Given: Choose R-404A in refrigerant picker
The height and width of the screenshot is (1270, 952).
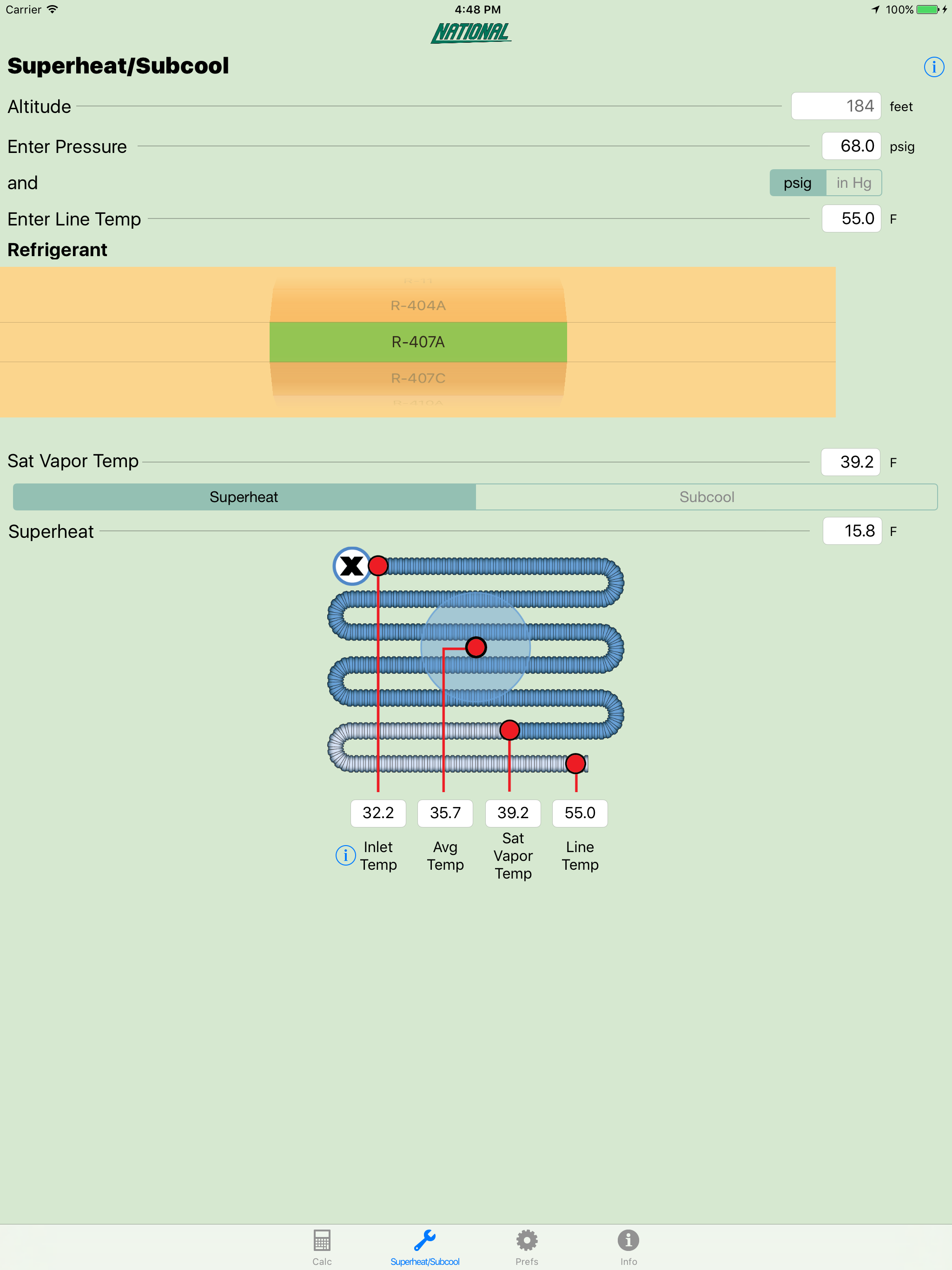Looking at the screenshot, I should pyautogui.click(x=418, y=305).
